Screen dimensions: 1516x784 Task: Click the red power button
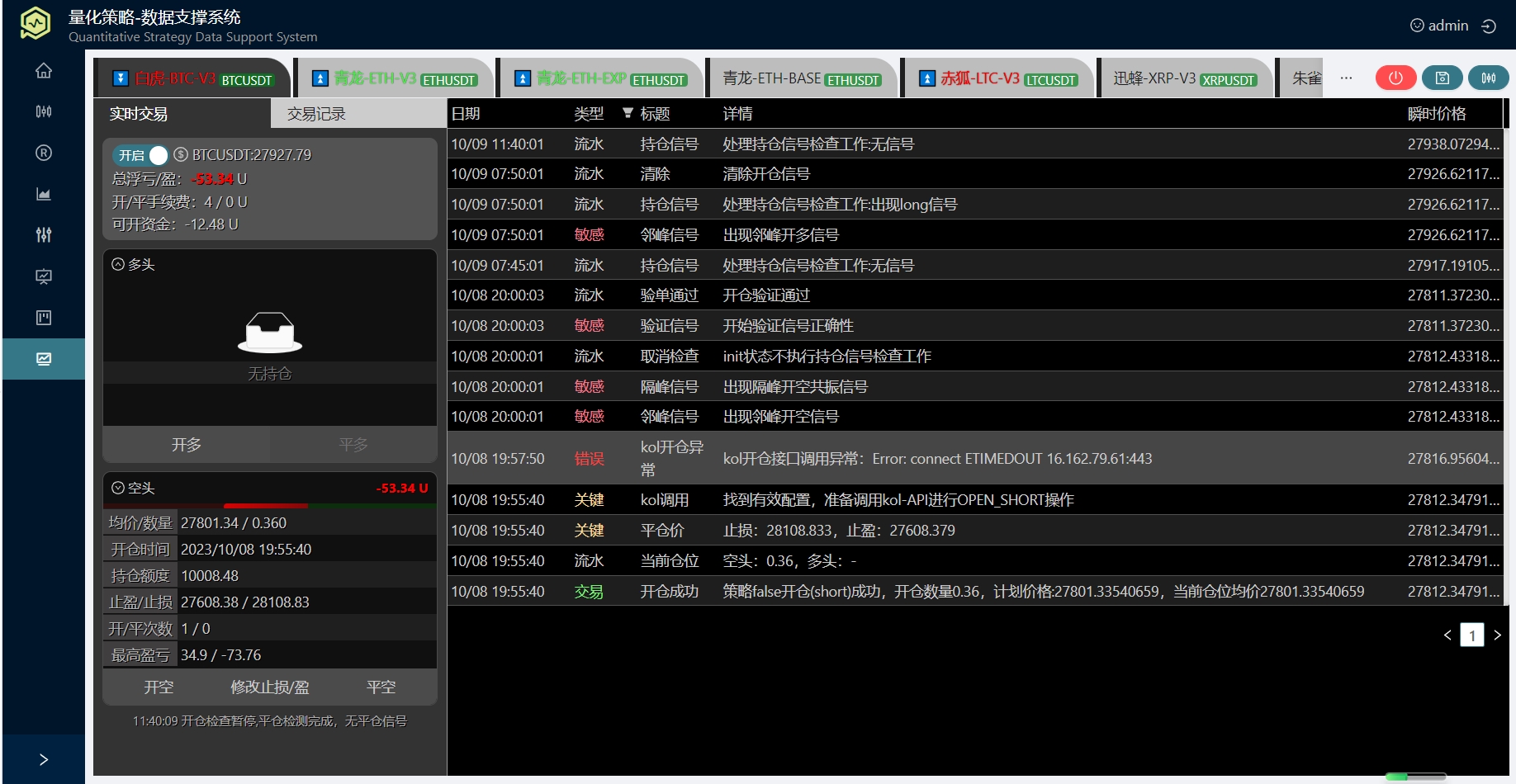[1396, 78]
